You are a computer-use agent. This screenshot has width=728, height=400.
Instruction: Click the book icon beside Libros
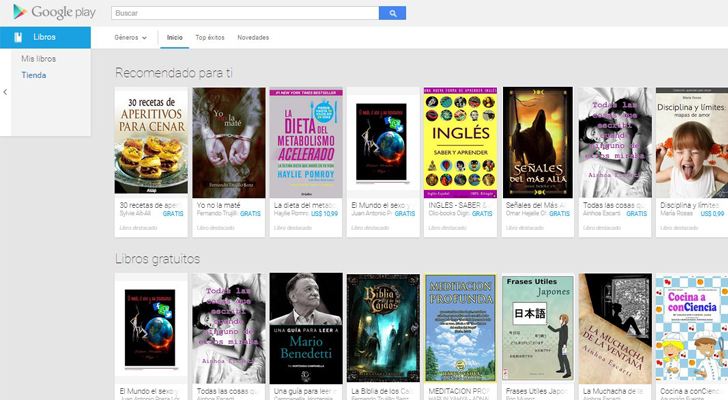tap(18, 37)
